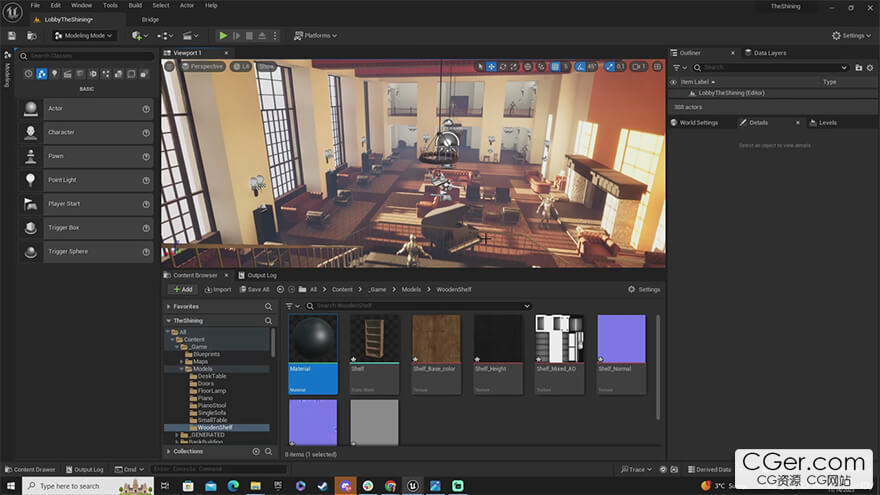880x495 pixels.
Task: Open Outliner filter options dropdown
Action: (680, 67)
